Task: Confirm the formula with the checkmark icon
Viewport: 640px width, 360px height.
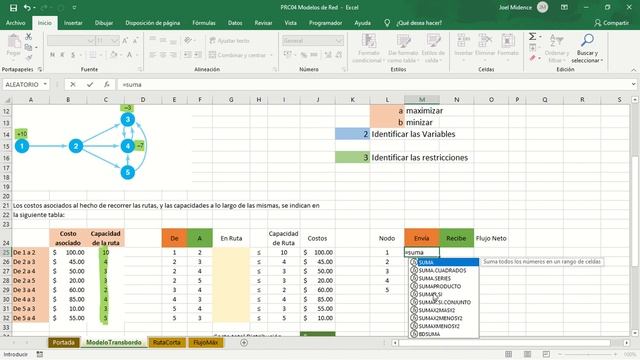Action: coord(90,84)
